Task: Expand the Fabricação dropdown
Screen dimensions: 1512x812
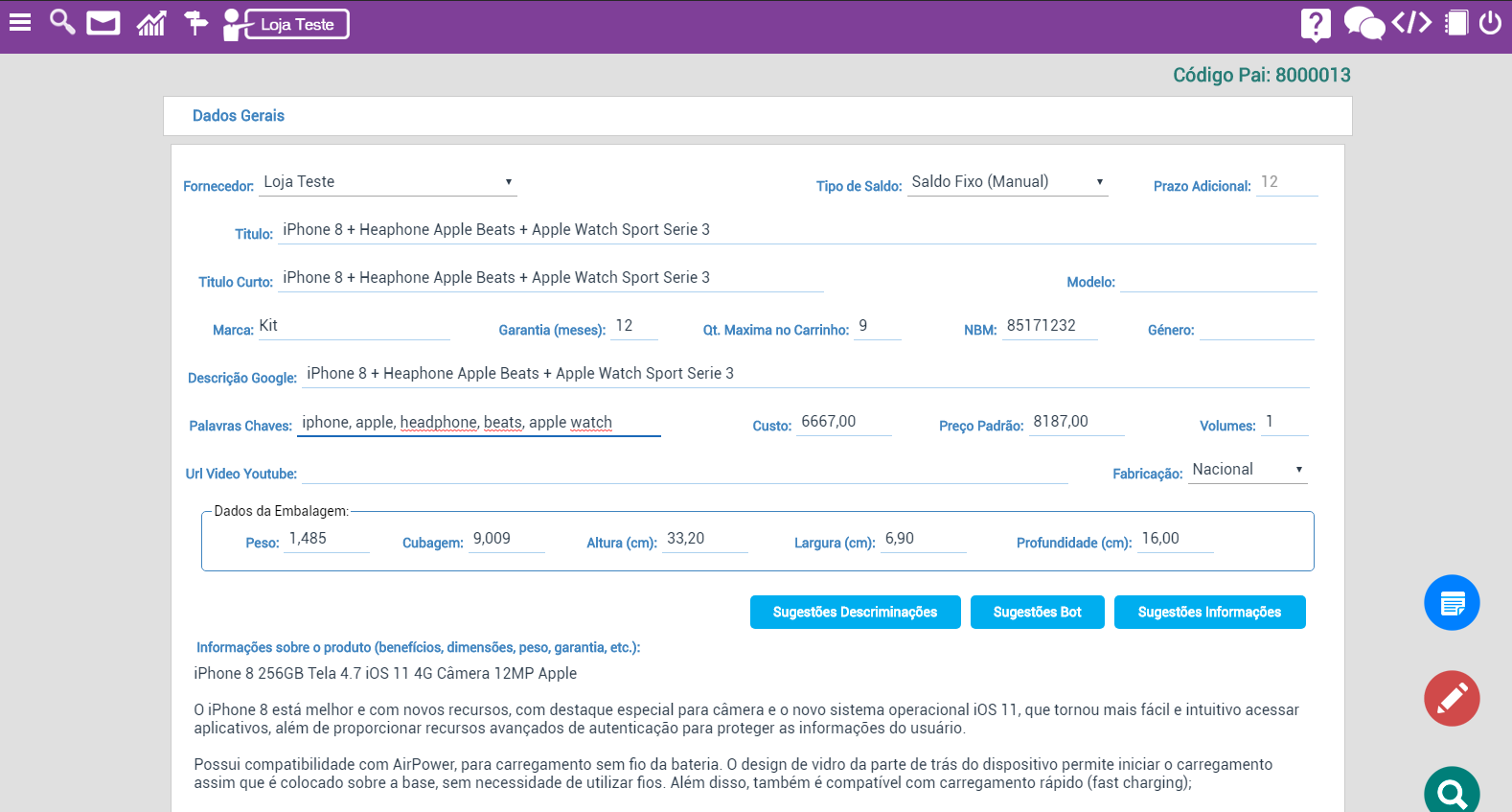Action: (x=1248, y=470)
